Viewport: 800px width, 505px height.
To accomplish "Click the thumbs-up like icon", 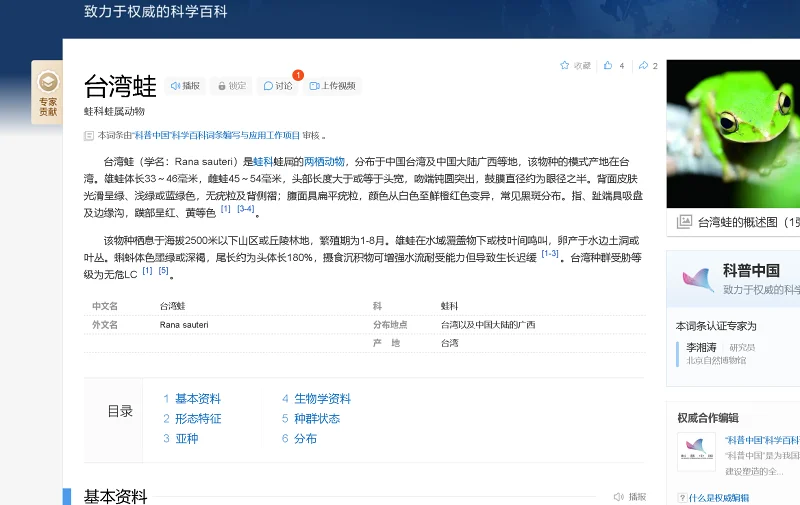I will pos(608,66).
